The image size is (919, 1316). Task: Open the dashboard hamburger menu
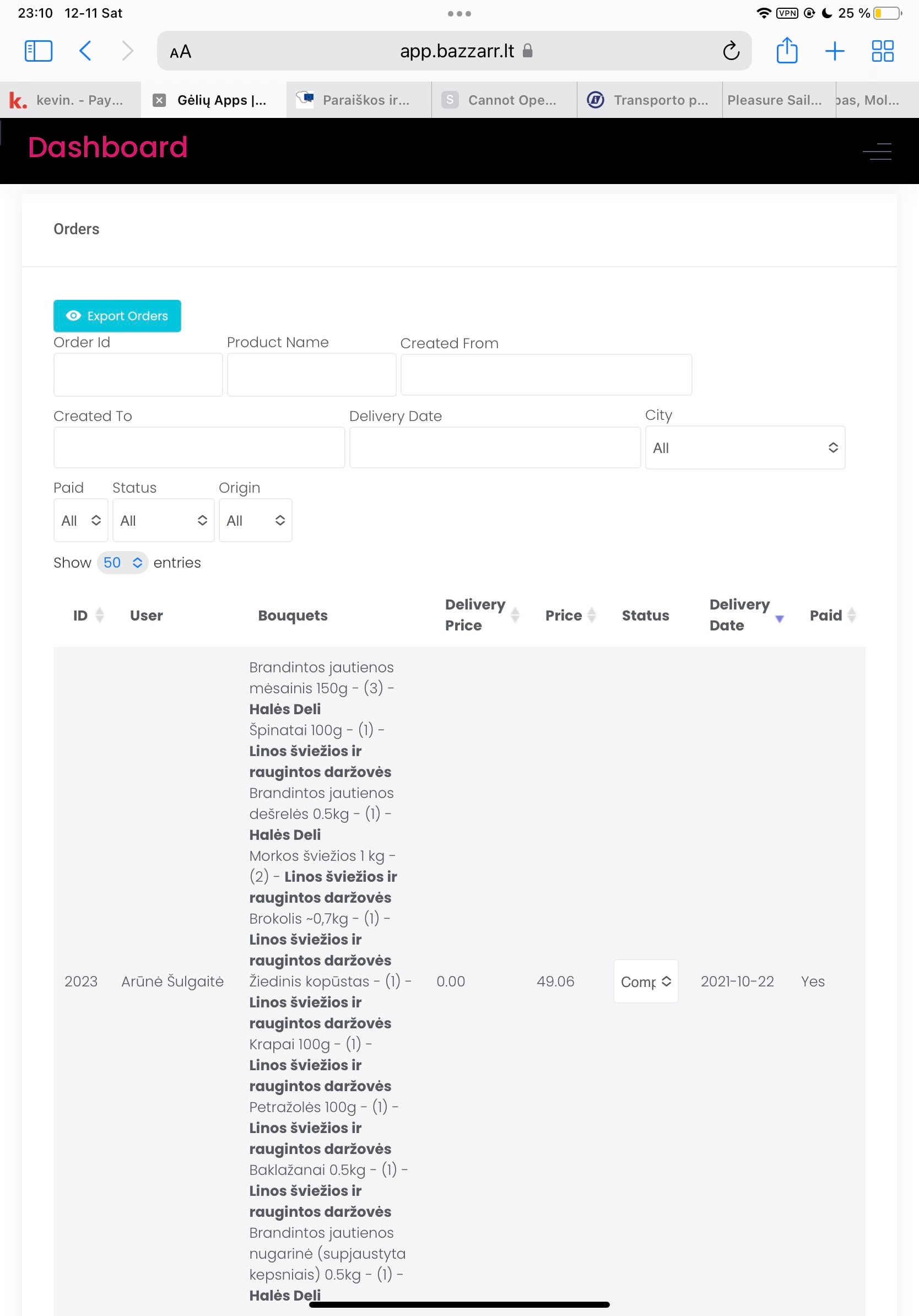pyautogui.click(x=877, y=152)
